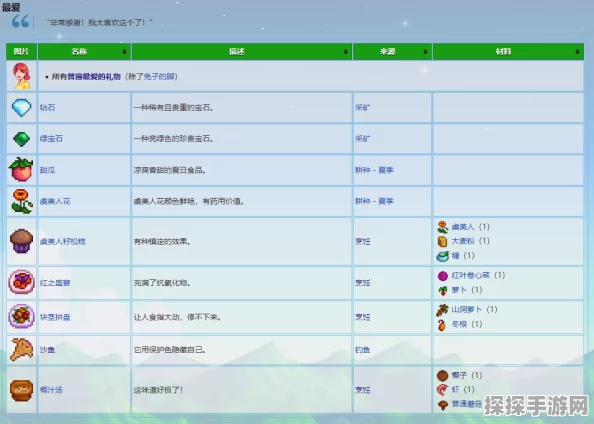Click the coconut ingredient icon
594x424 pixels.
coord(442,376)
